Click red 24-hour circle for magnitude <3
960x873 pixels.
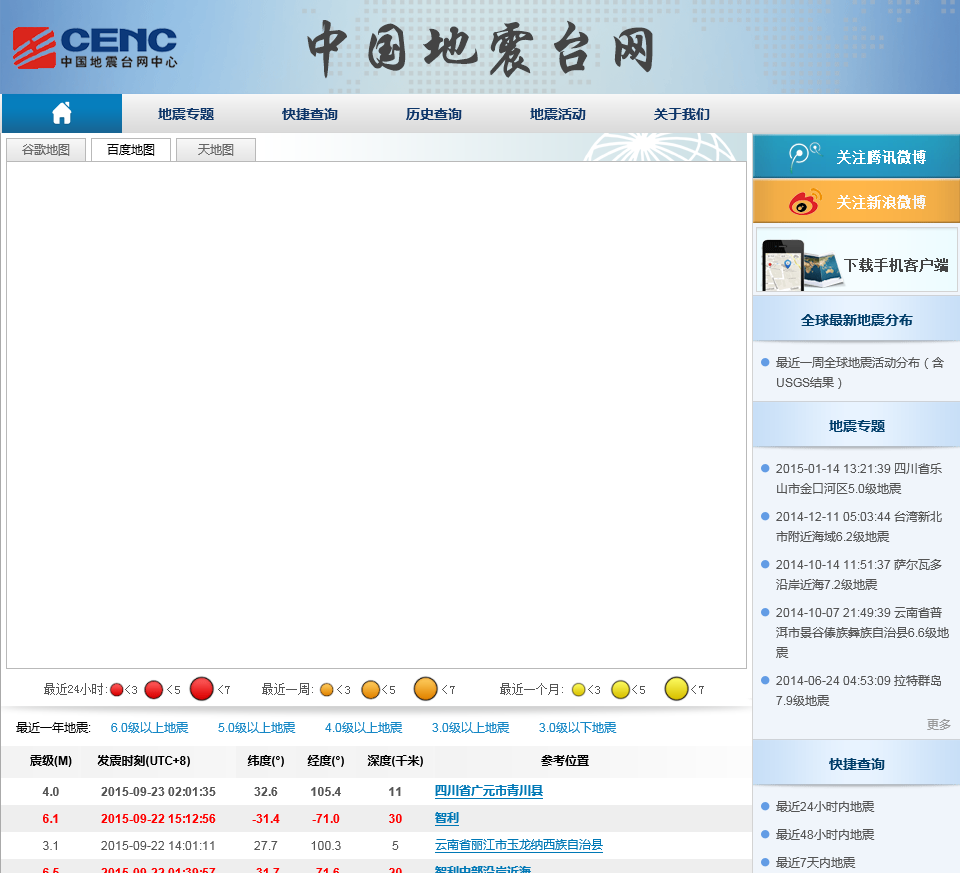tap(116, 690)
